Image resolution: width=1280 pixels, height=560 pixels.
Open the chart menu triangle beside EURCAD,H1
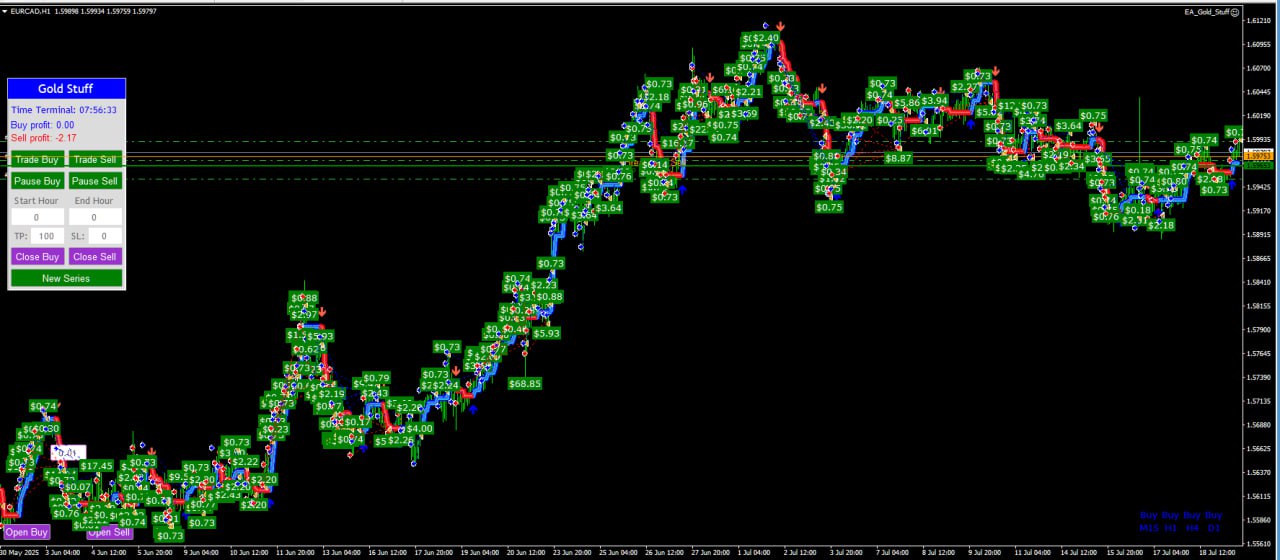coord(5,11)
